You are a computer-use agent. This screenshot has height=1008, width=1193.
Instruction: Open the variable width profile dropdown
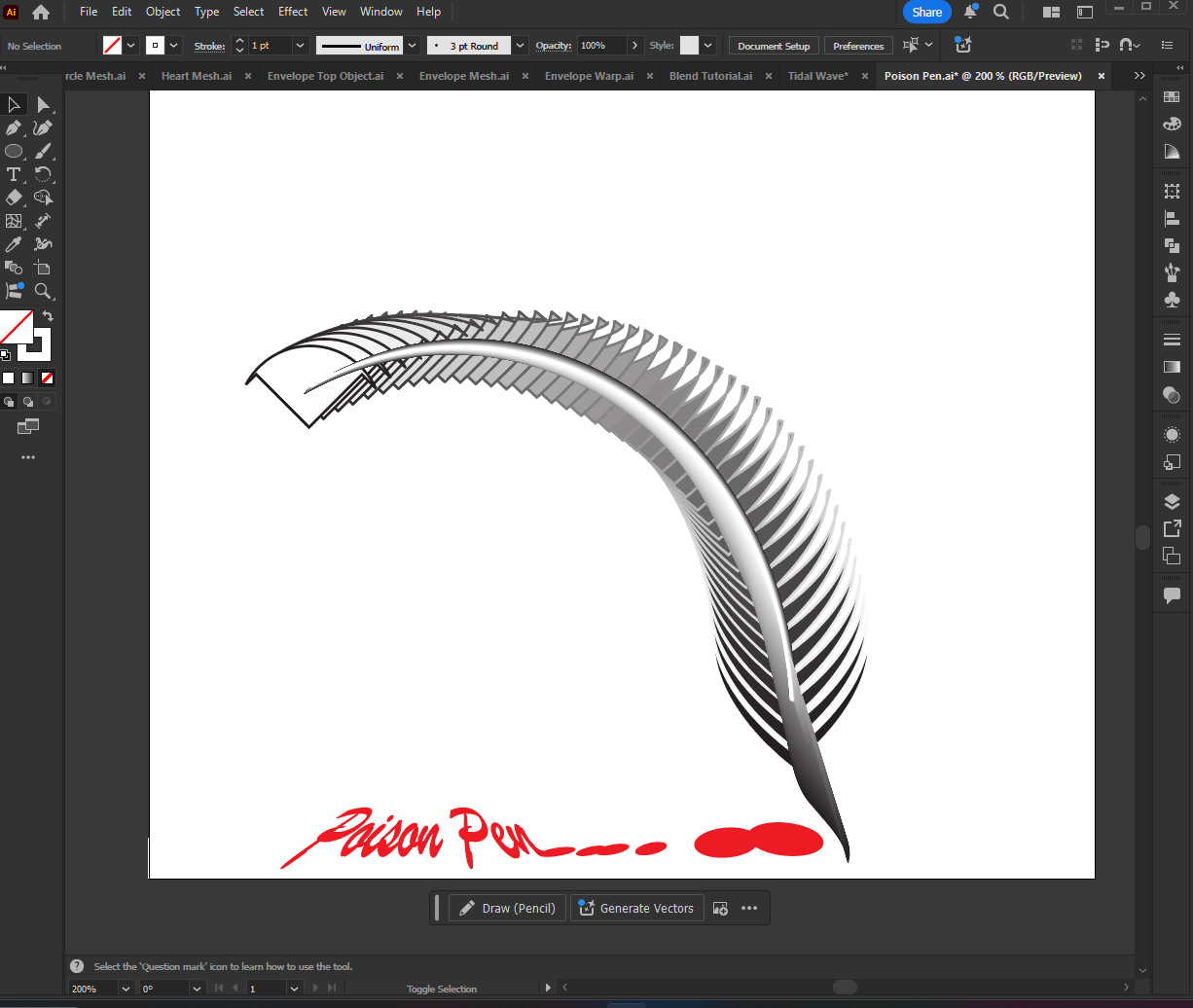tap(411, 45)
